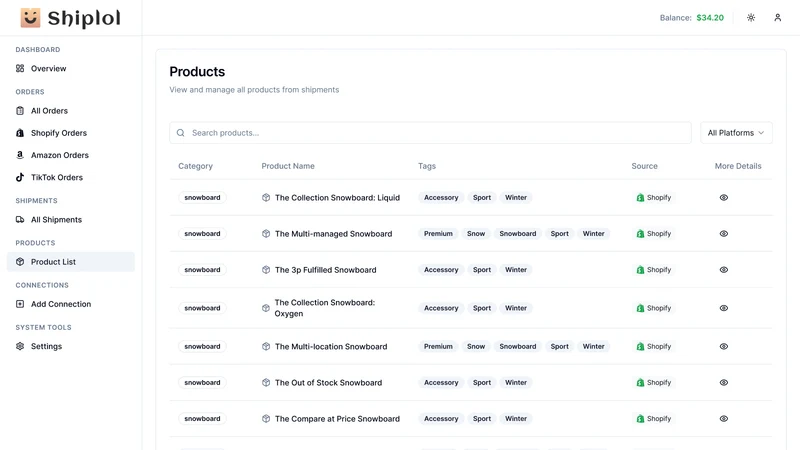Toggle the light/dark theme sun icon
800x450 pixels.
(751, 17)
